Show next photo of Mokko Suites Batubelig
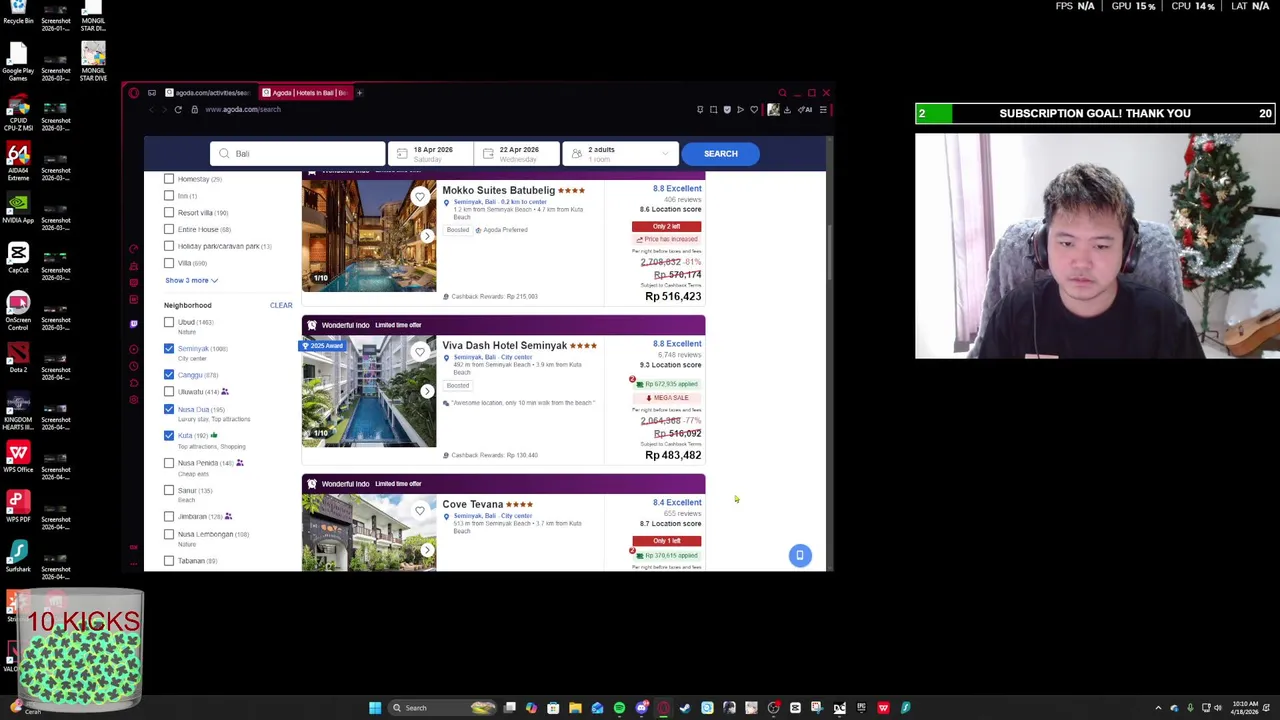This screenshot has height=720, width=1280. pos(427,236)
